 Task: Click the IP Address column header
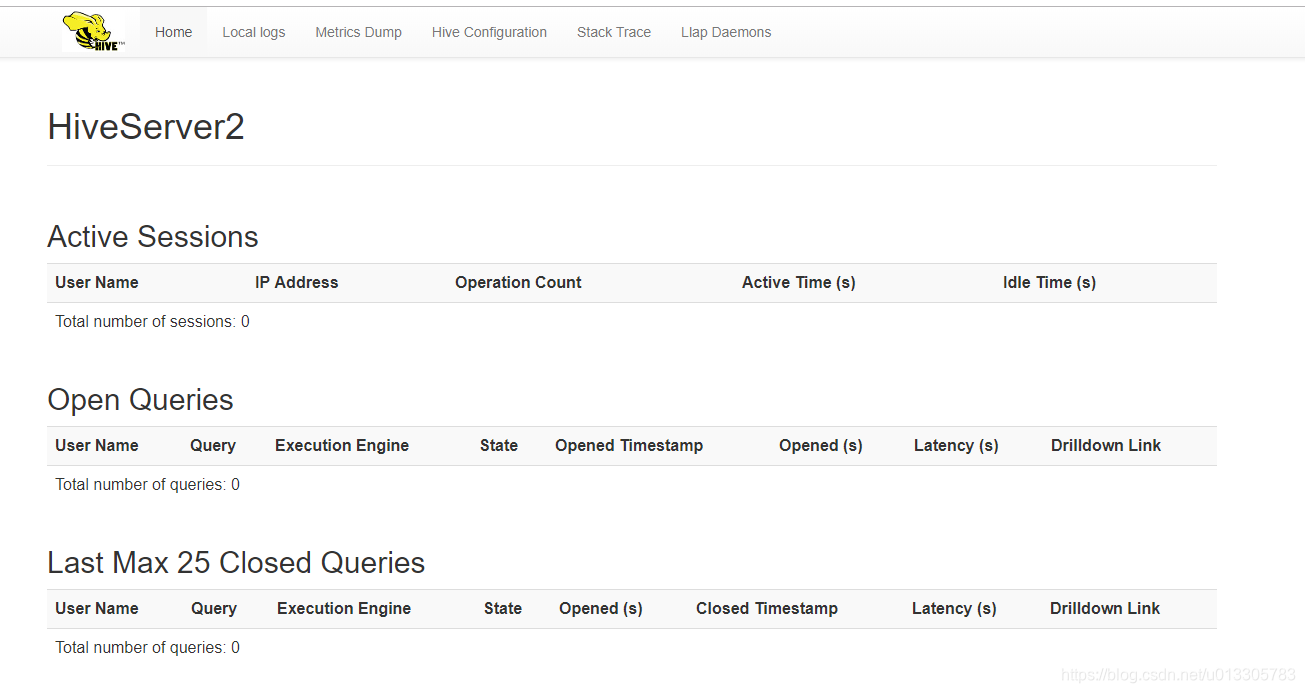coord(297,282)
